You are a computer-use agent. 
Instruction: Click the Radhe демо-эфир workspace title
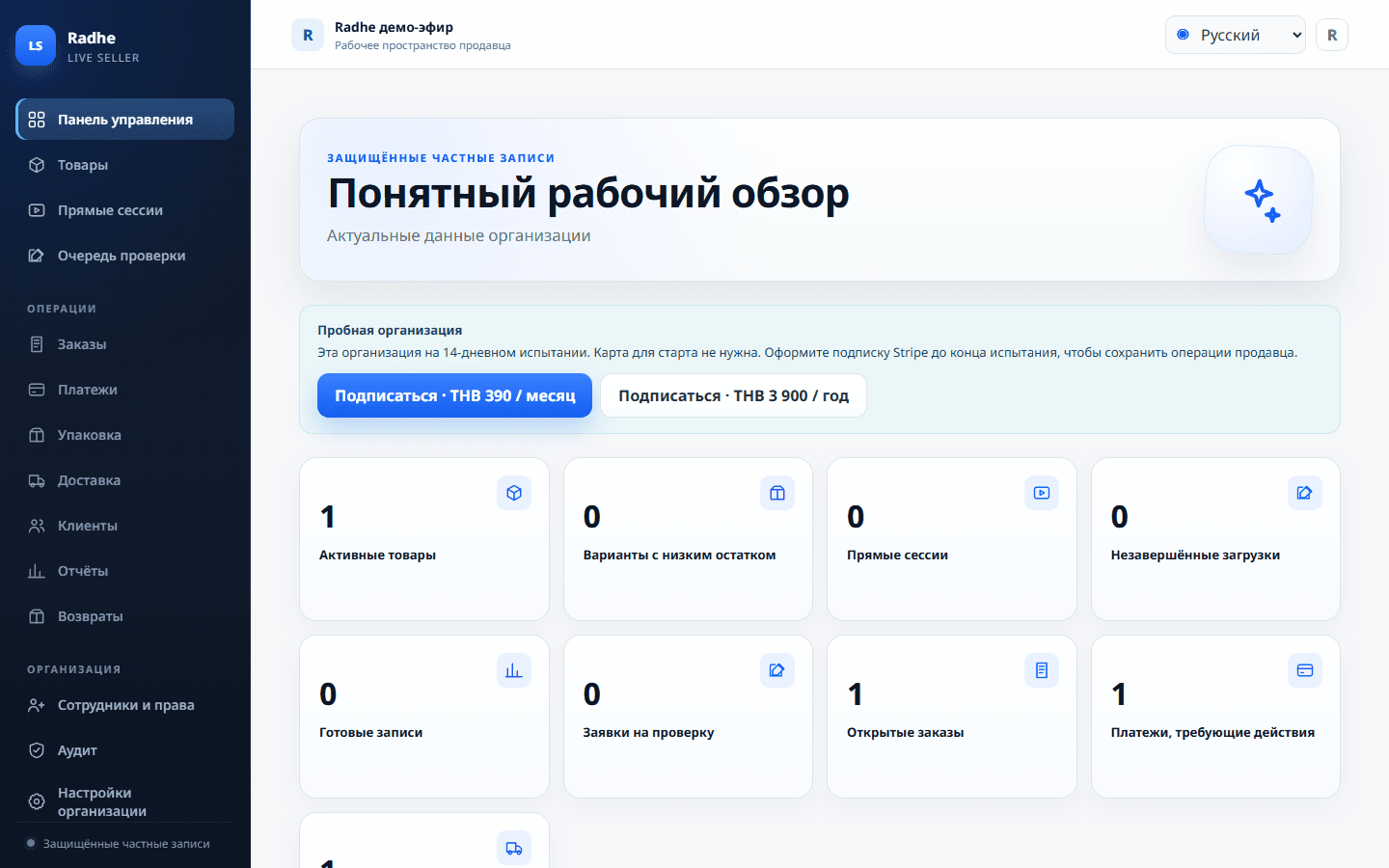(x=394, y=27)
